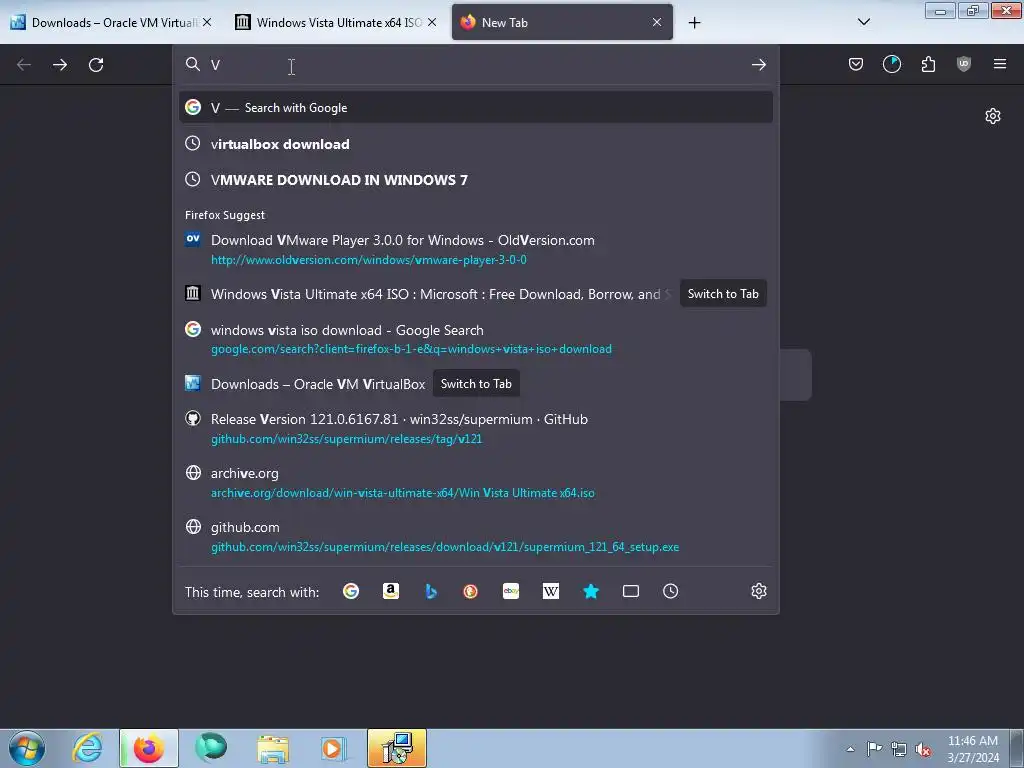Image resolution: width=1024 pixels, height=768 pixels.
Task: Click into the address bar text field
Action: coord(477,65)
